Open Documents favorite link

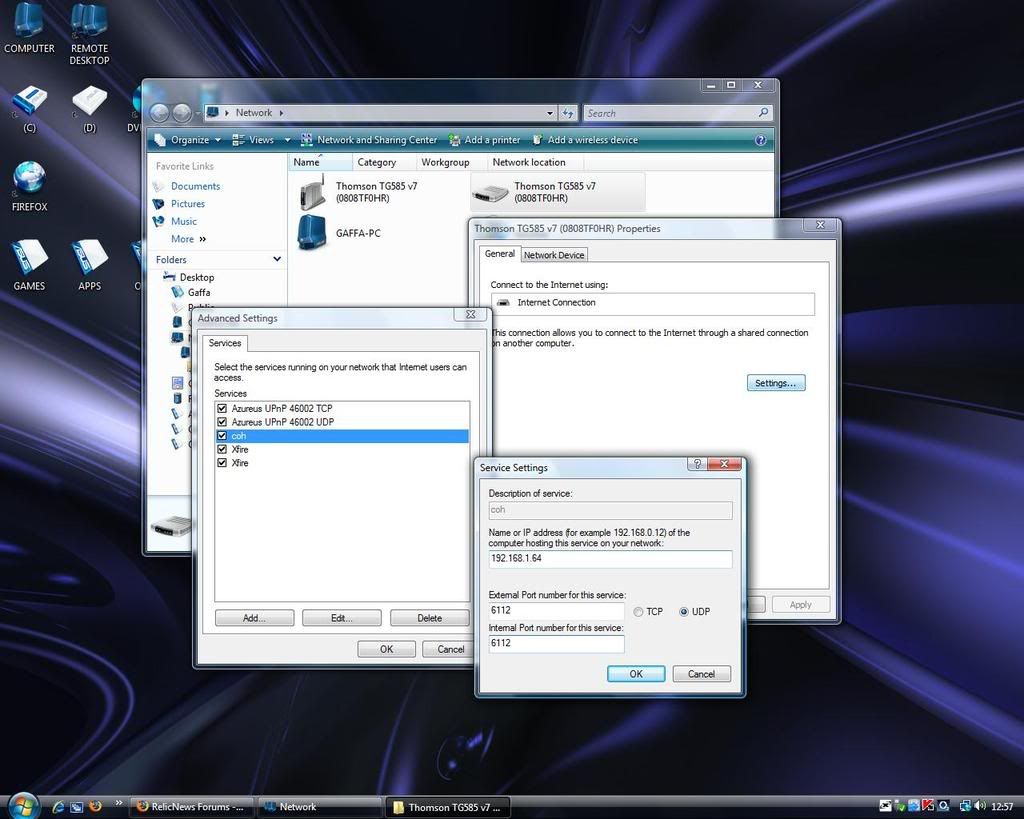click(x=195, y=186)
